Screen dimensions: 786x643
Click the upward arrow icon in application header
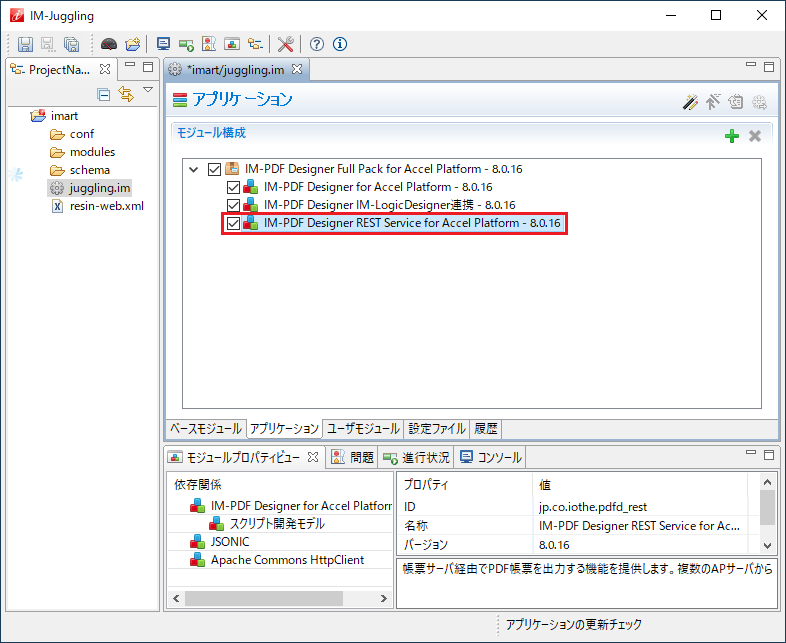713,102
